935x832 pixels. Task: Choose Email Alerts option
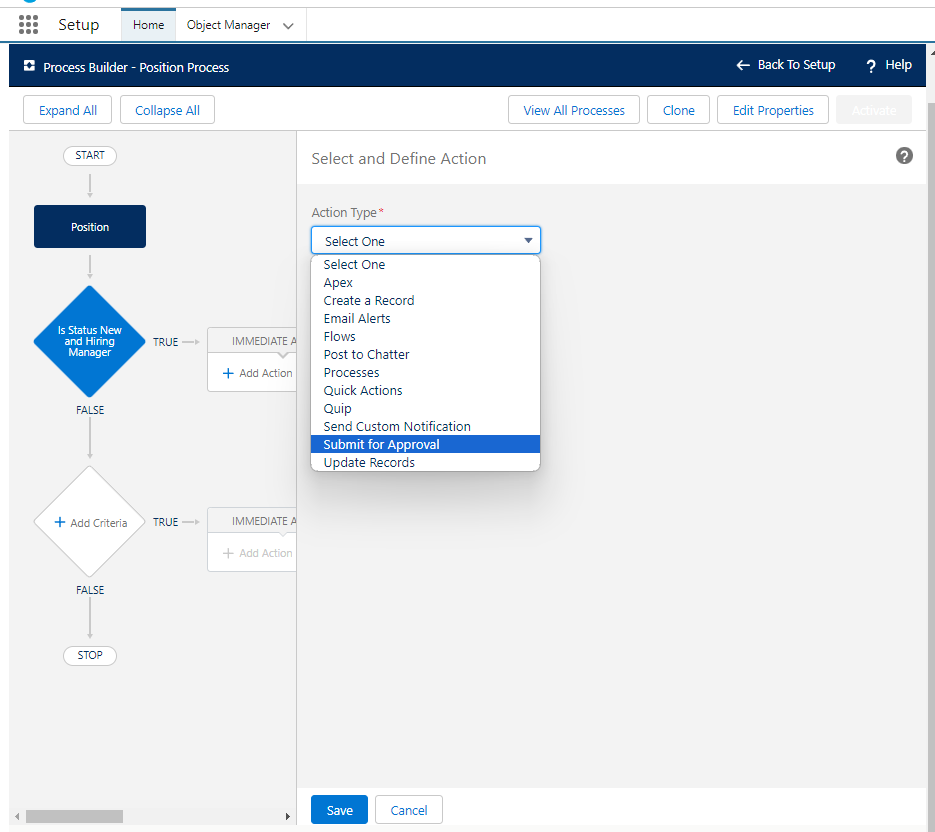[x=425, y=318]
